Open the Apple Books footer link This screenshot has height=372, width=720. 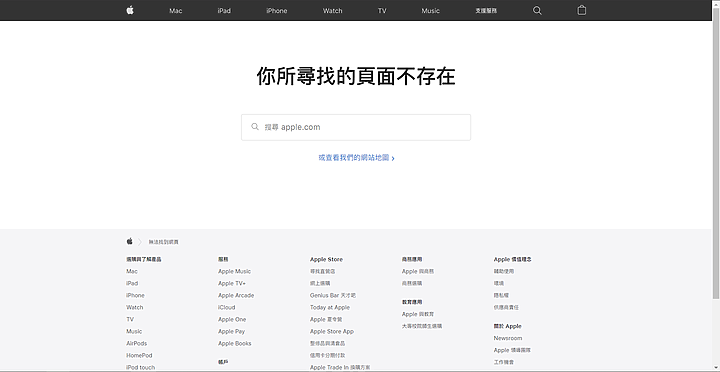[x=235, y=343]
